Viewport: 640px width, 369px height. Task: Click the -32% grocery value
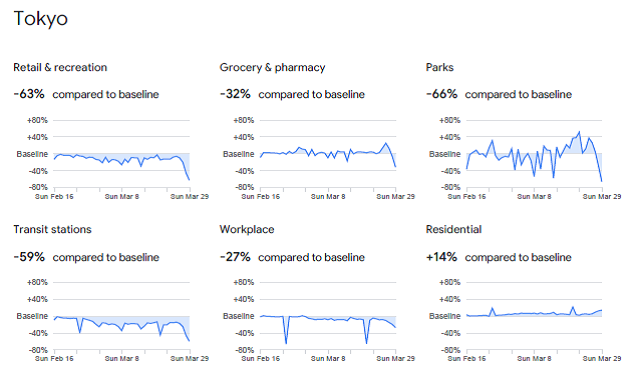pos(235,94)
